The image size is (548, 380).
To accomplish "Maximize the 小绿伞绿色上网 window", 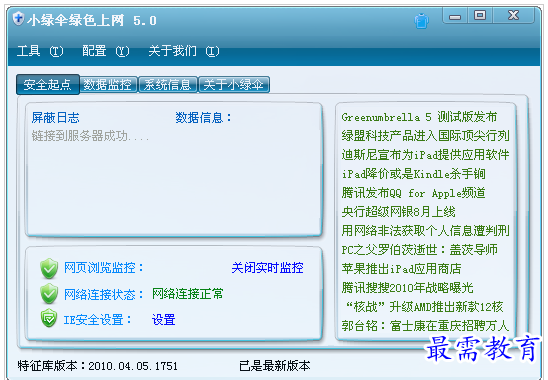I will (x=480, y=16).
